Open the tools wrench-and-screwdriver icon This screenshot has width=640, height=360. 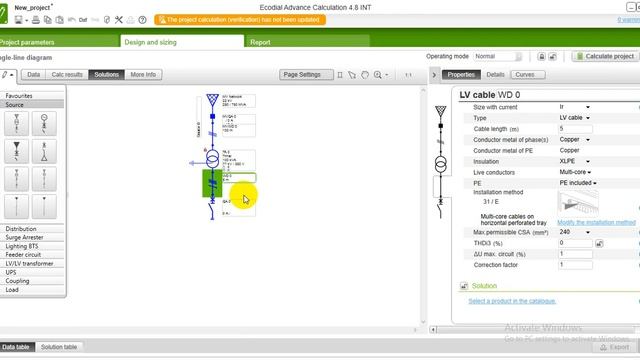119,20
